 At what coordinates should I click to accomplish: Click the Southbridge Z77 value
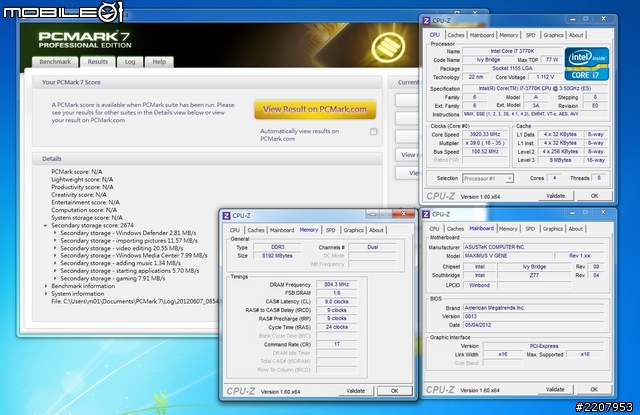534,275
